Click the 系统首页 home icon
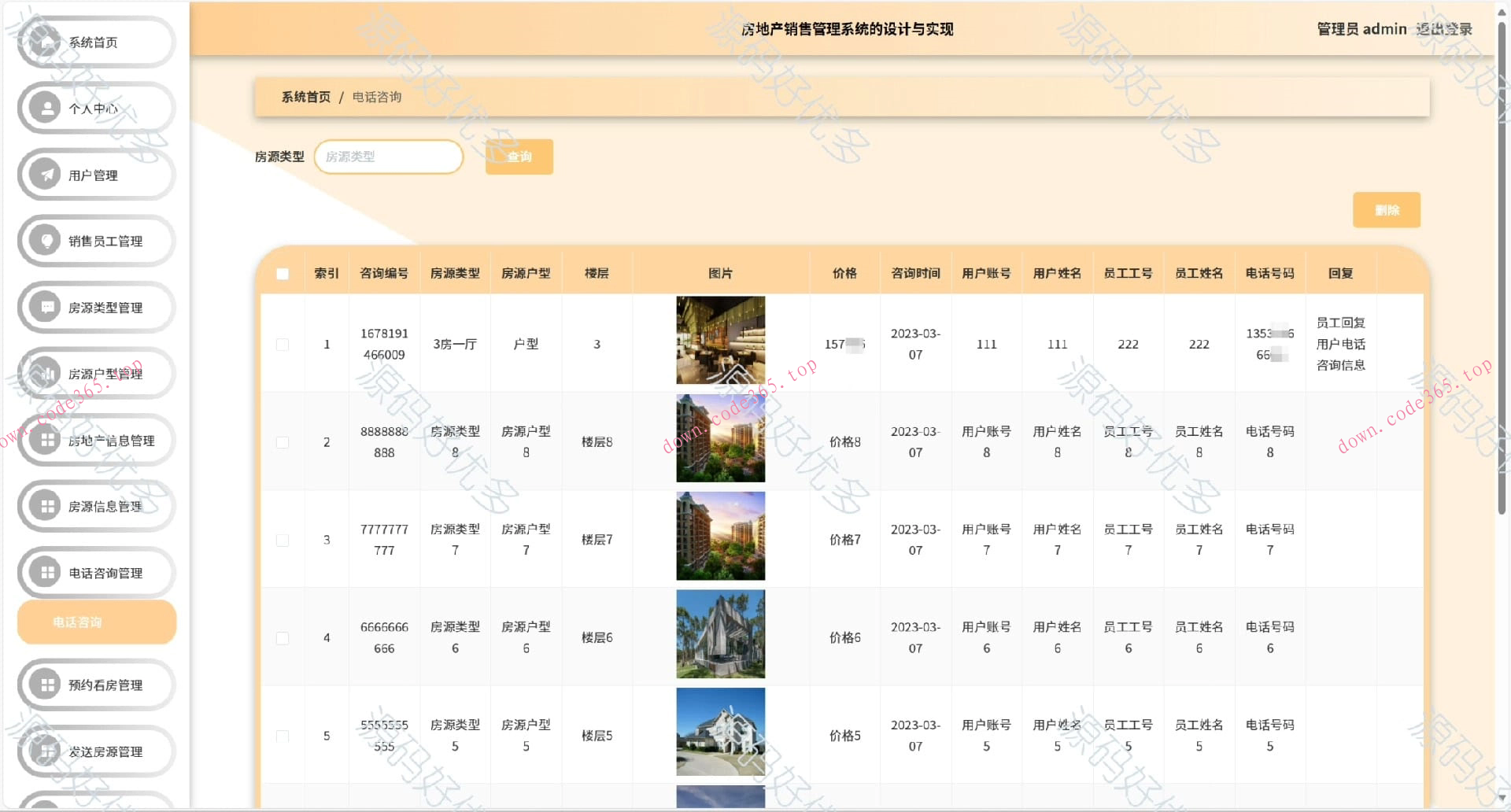This screenshot has height=812, width=1511. pyautogui.click(x=45, y=42)
